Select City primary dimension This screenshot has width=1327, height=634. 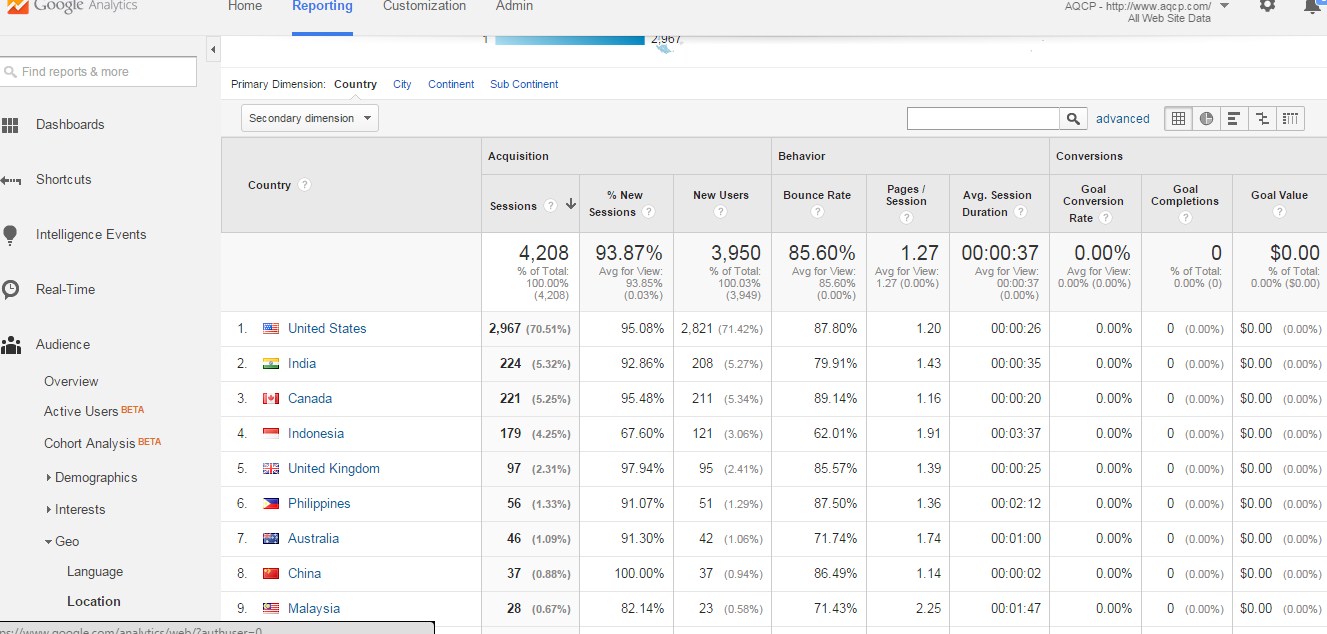tap(402, 84)
